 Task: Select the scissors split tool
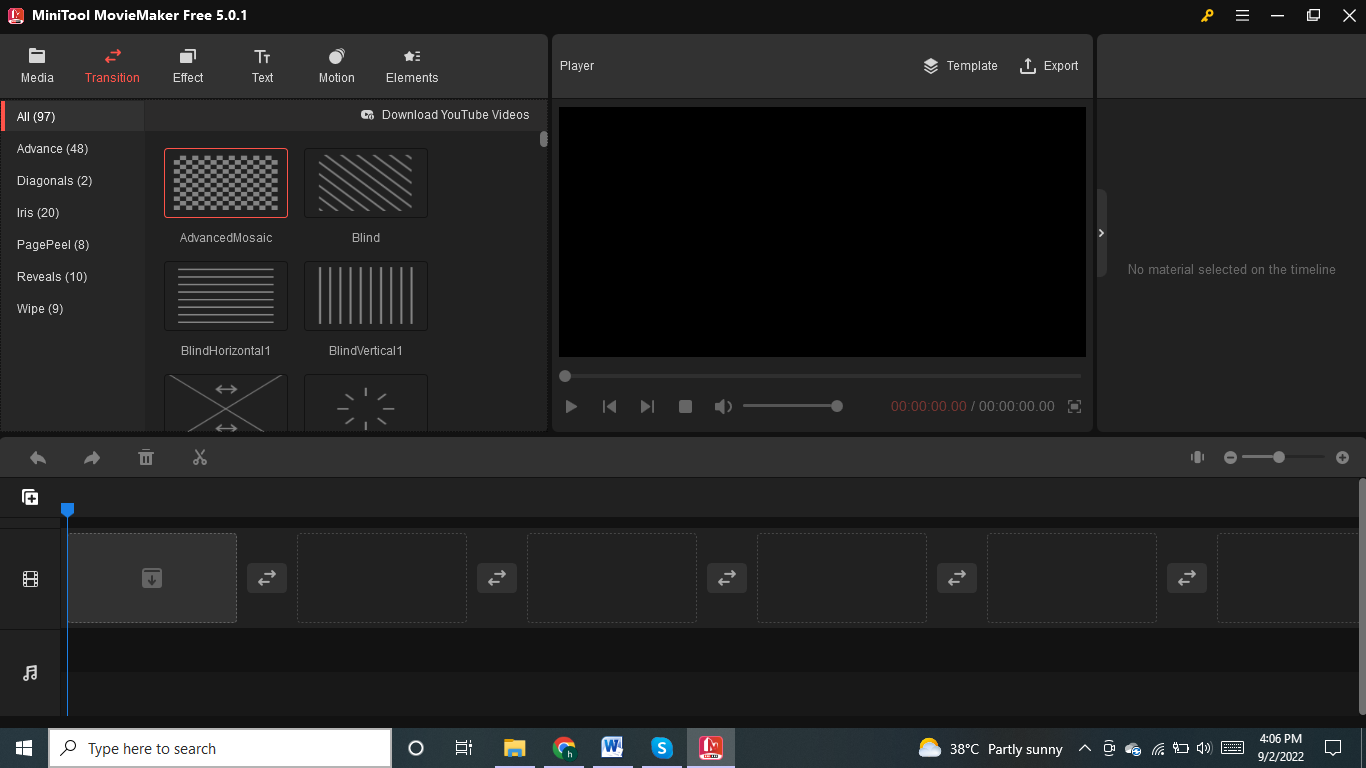click(x=200, y=458)
